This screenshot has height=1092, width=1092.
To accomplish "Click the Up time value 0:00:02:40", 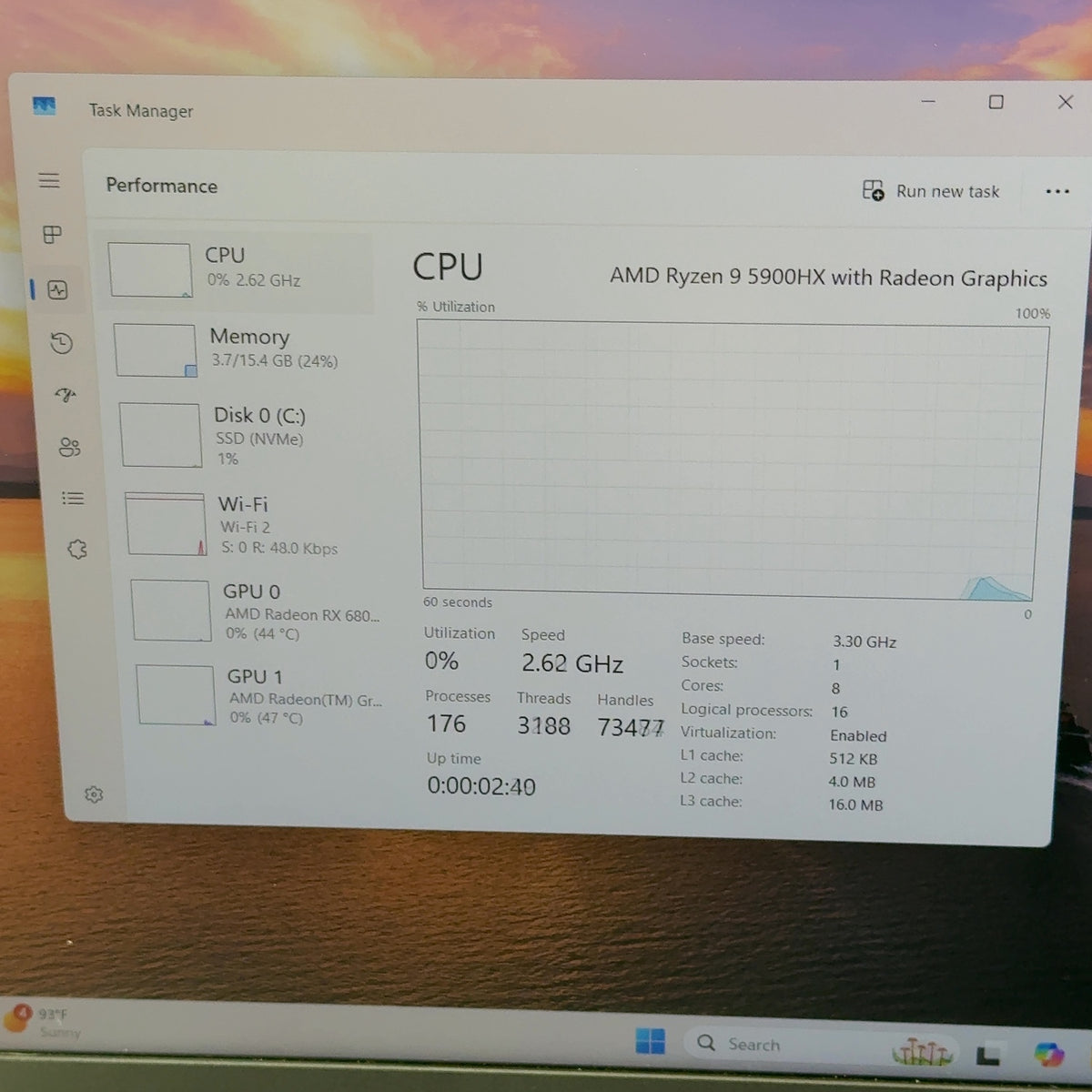I will (481, 786).
